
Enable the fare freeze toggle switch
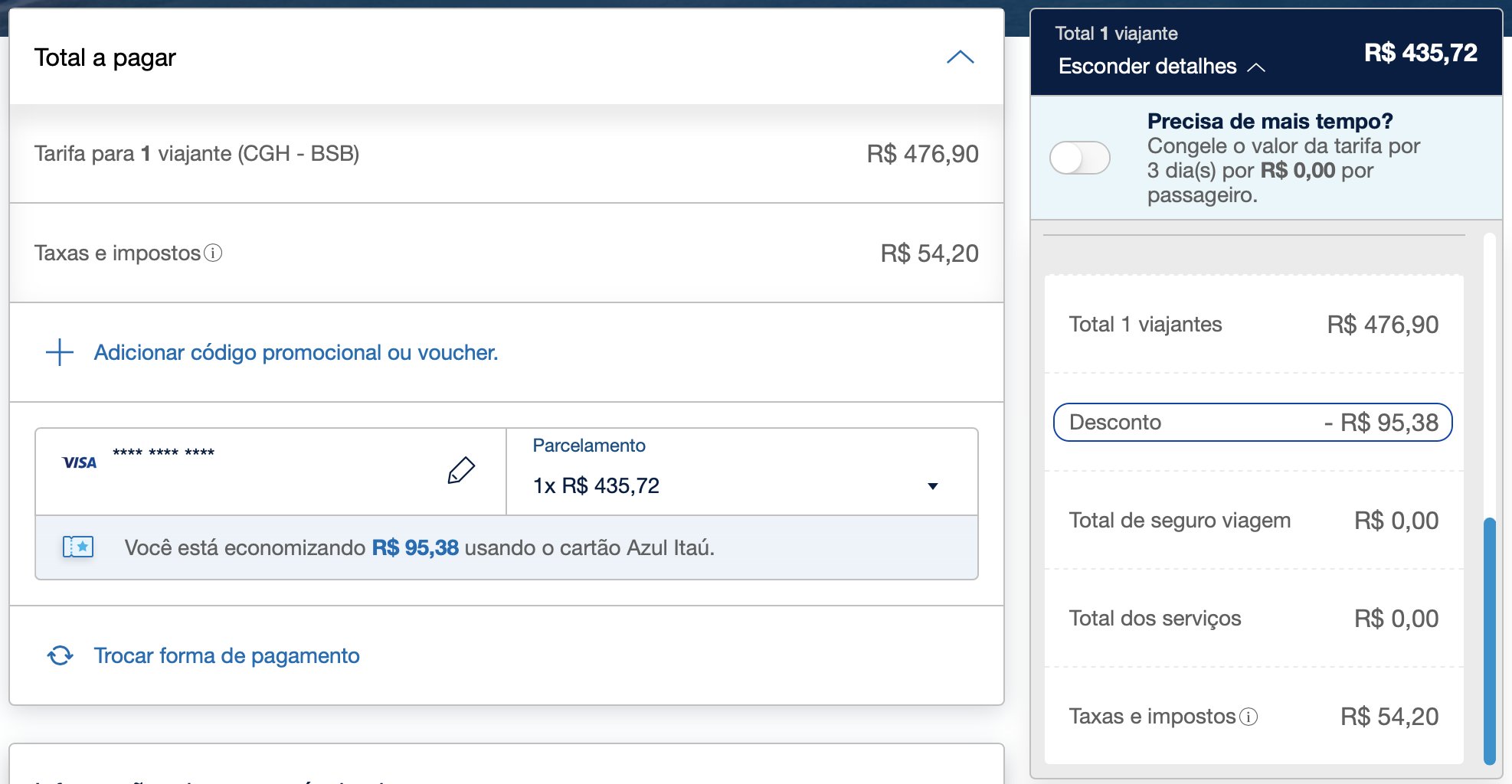click(x=1079, y=158)
